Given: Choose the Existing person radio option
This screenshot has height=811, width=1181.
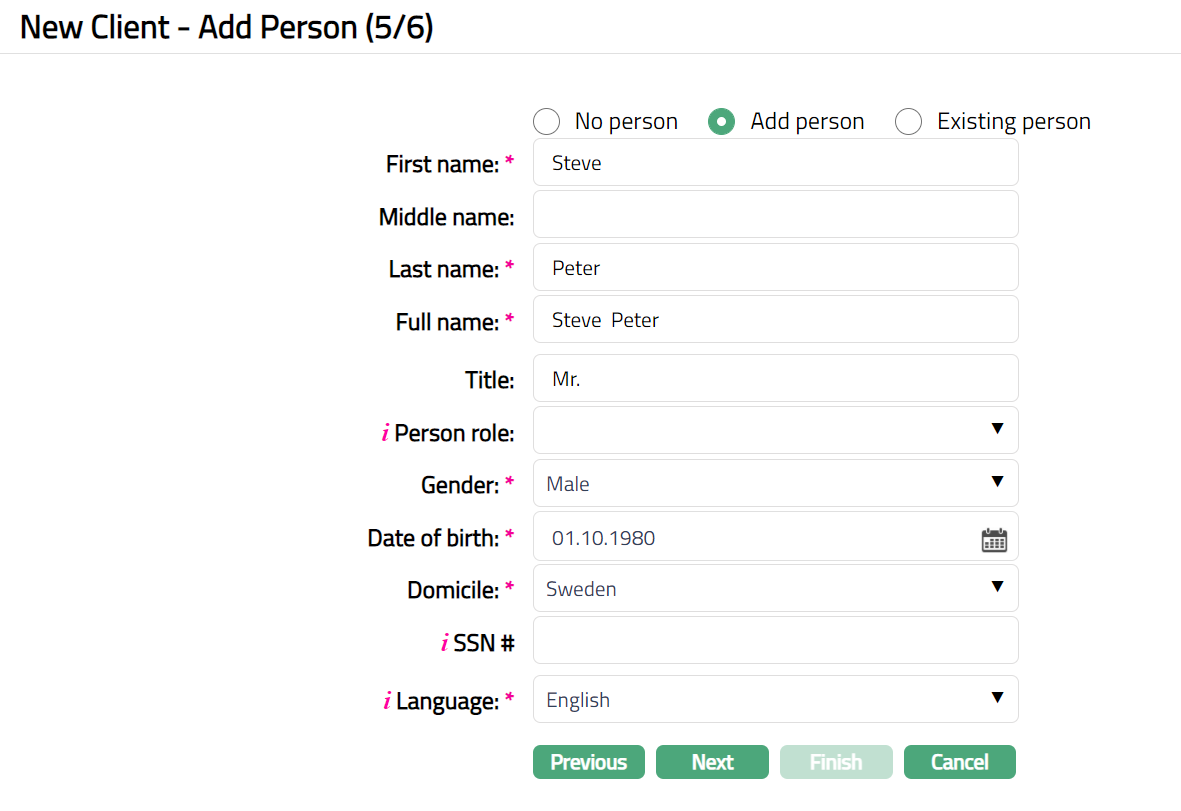Looking at the screenshot, I should (908, 122).
